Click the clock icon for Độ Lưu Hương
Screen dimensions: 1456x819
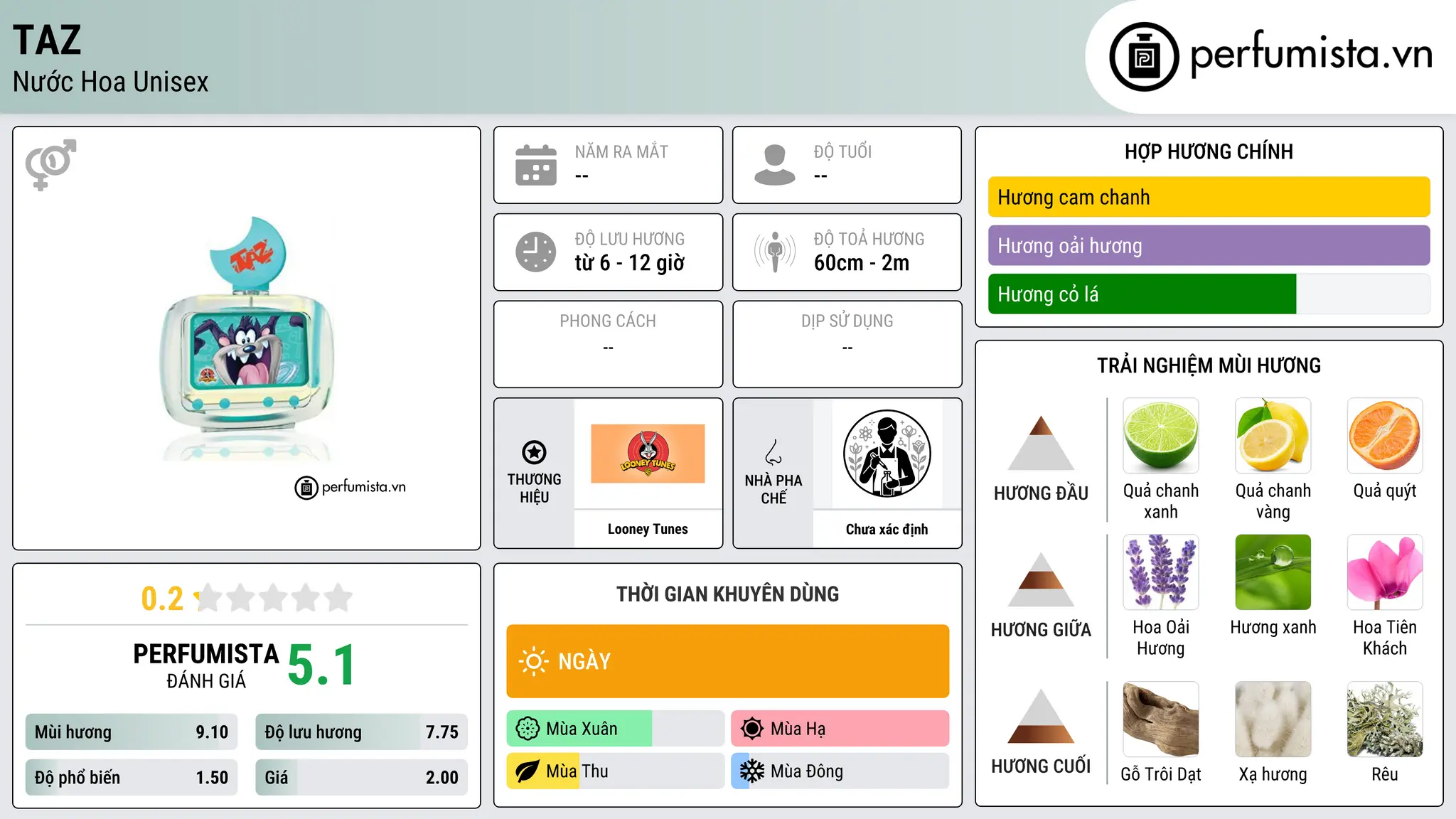[x=536, y=252]
